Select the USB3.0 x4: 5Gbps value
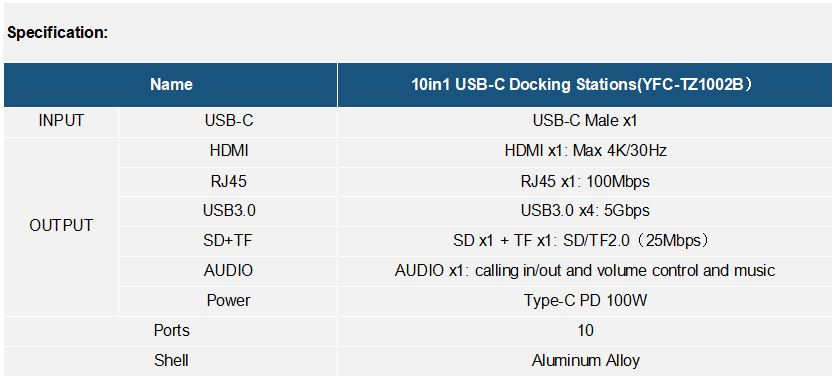This screenshot has height=378, width=834. (x=585, y=211)
